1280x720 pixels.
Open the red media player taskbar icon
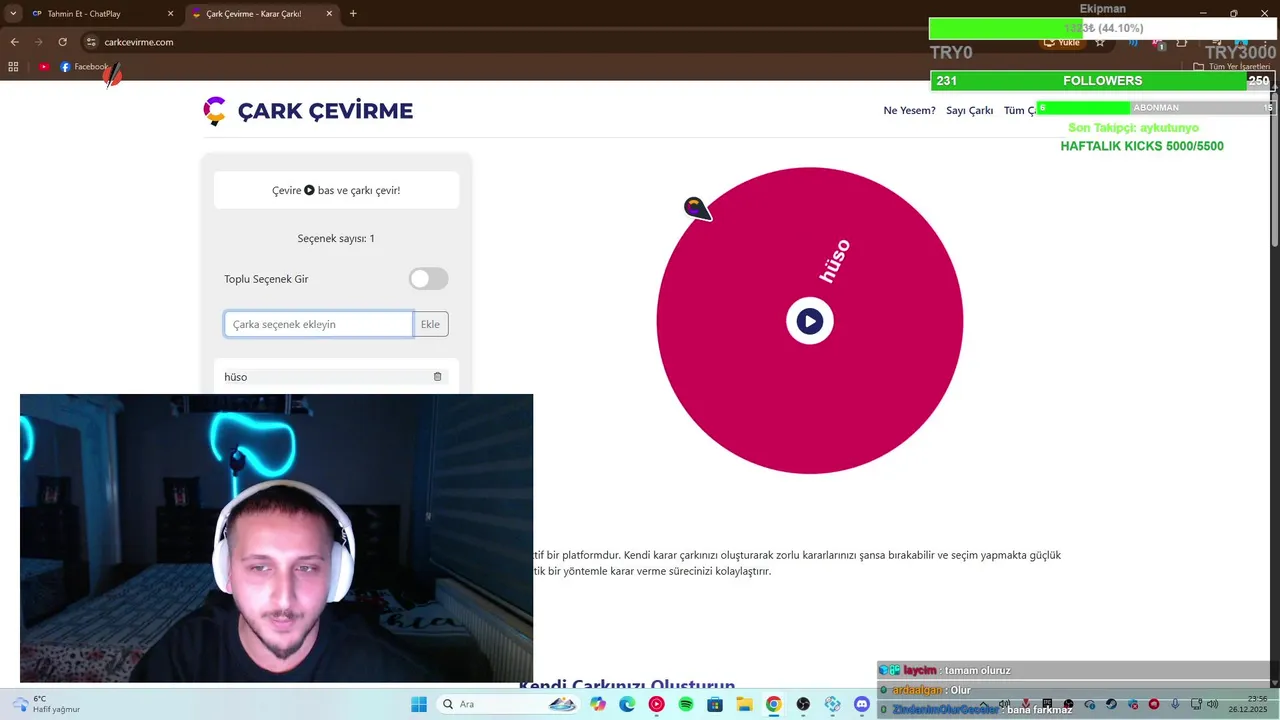point(656,704)
